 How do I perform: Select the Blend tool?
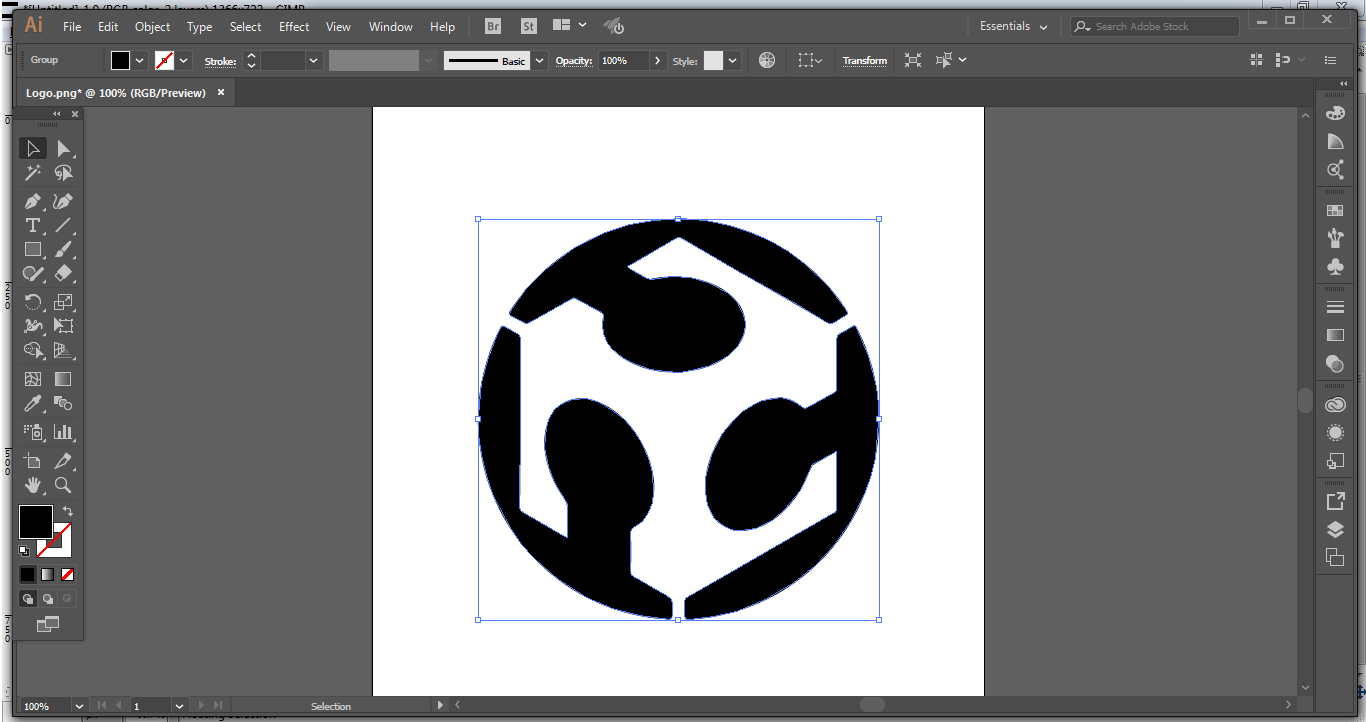pos(63,403)
